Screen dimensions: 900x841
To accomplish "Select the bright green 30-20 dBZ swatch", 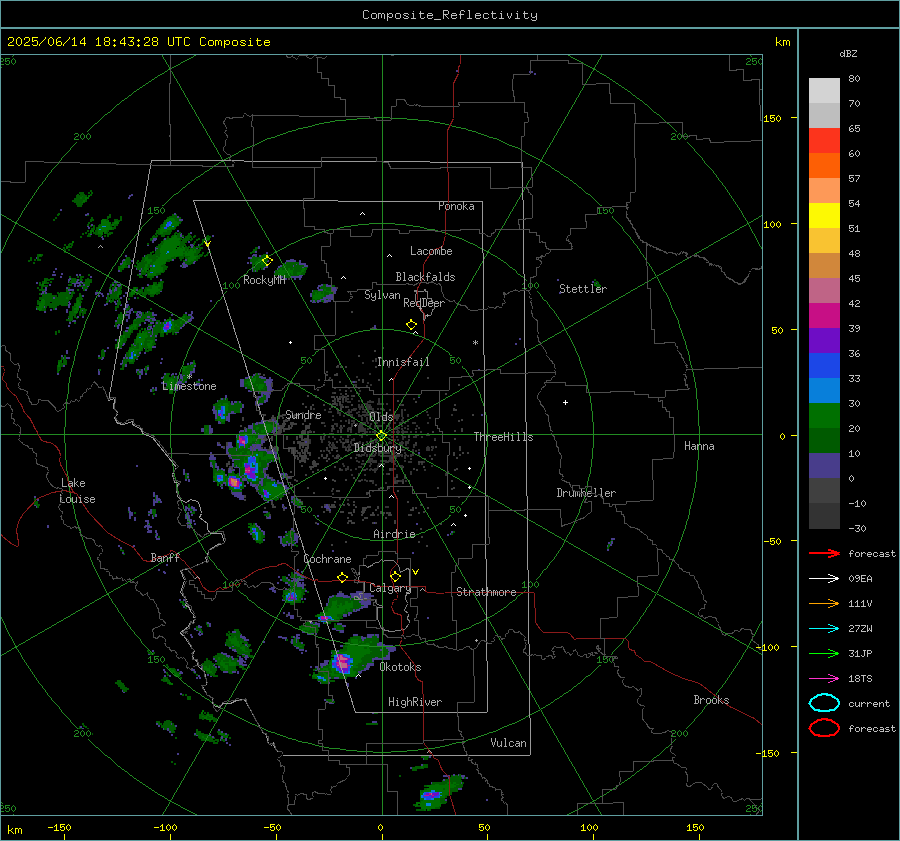I will (x=824, y=416).
